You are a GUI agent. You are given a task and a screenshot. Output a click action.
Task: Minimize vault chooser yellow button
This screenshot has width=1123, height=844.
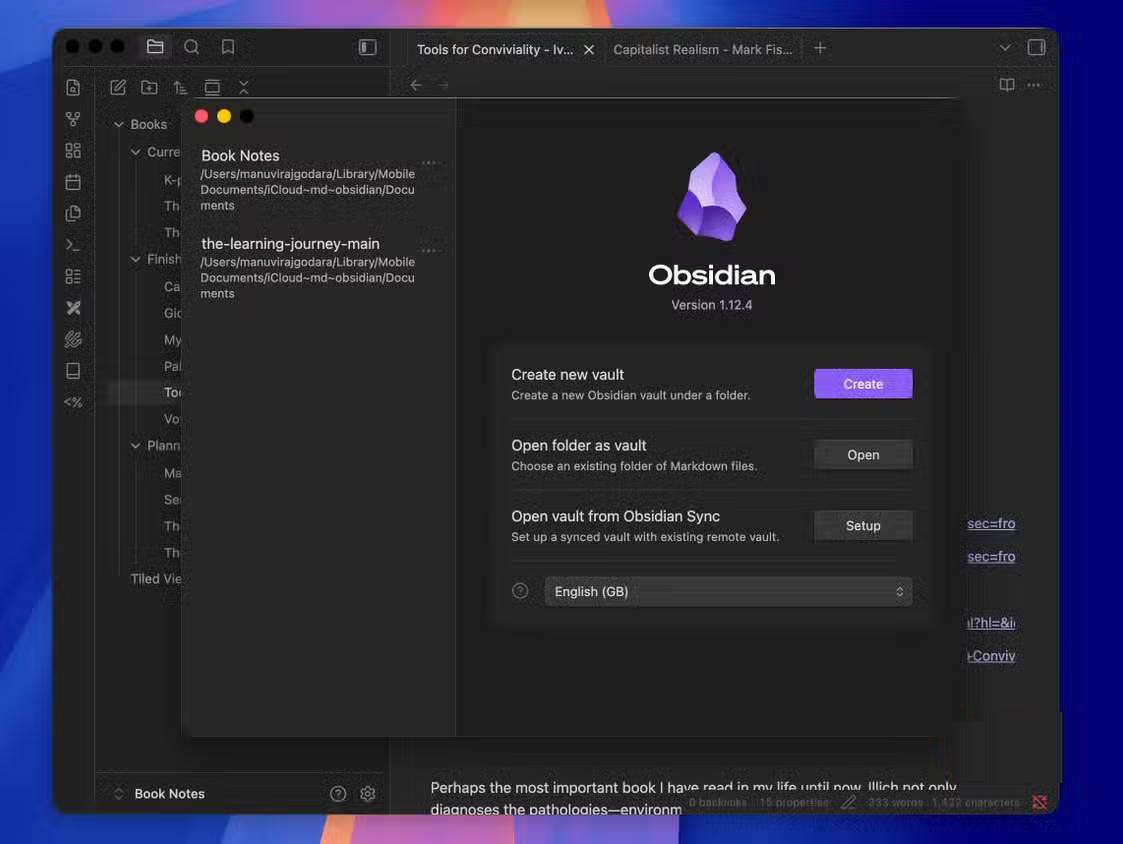224,116
